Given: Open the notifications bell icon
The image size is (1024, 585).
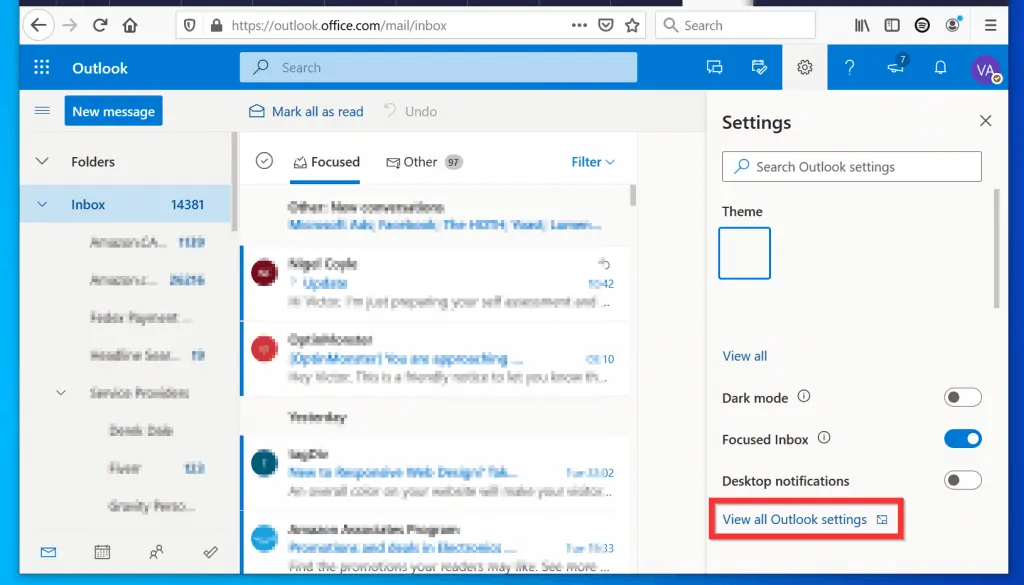Looking at the screenshot, I should [x=940, y=68].
